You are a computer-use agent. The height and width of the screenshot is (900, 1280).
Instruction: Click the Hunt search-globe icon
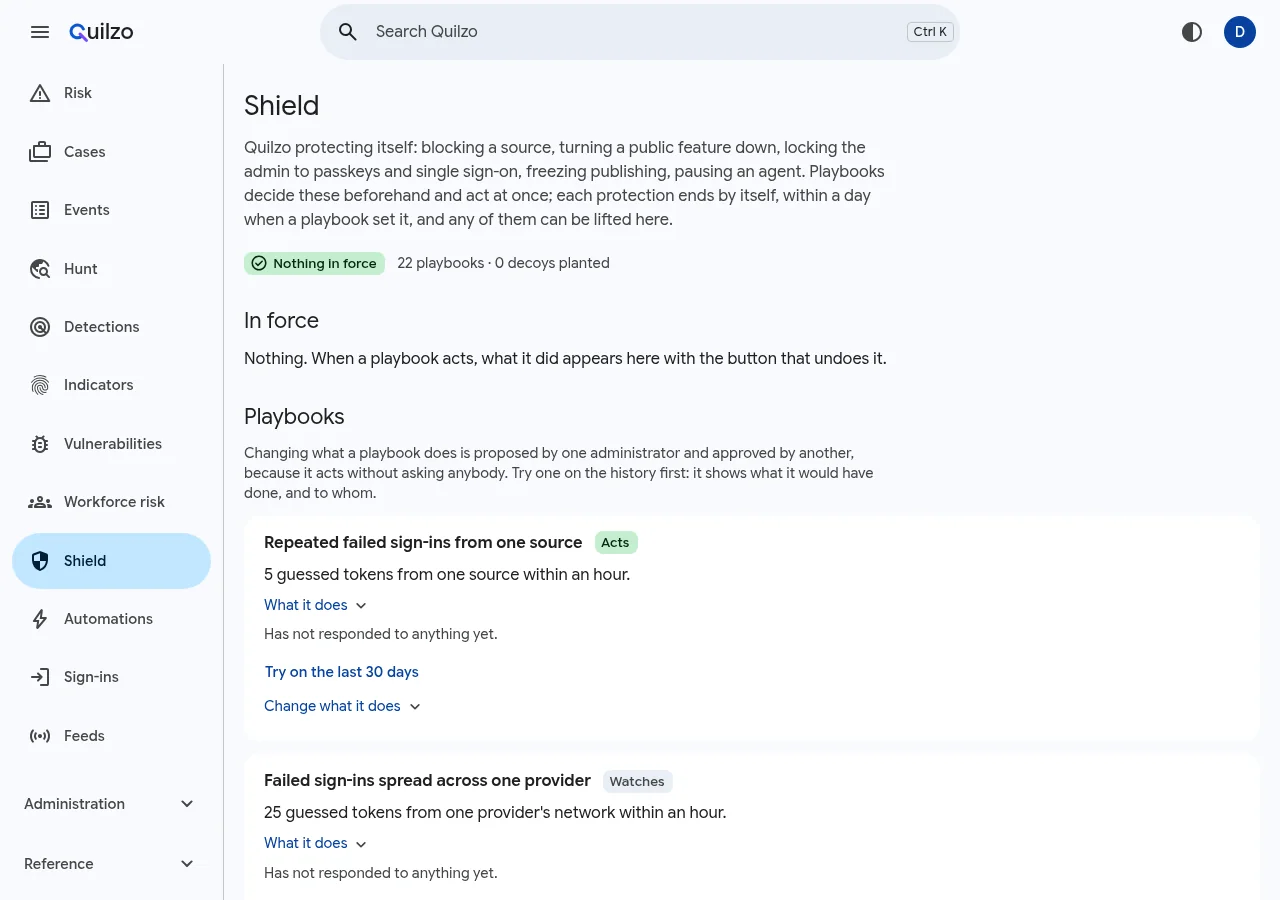click(x=40, y=269)
